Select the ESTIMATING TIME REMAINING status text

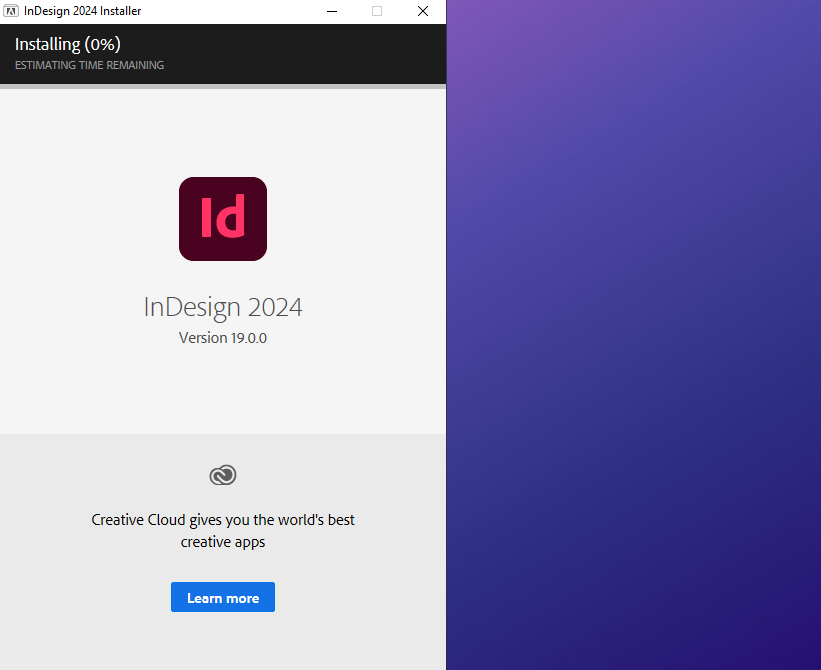tap(89, 65)
